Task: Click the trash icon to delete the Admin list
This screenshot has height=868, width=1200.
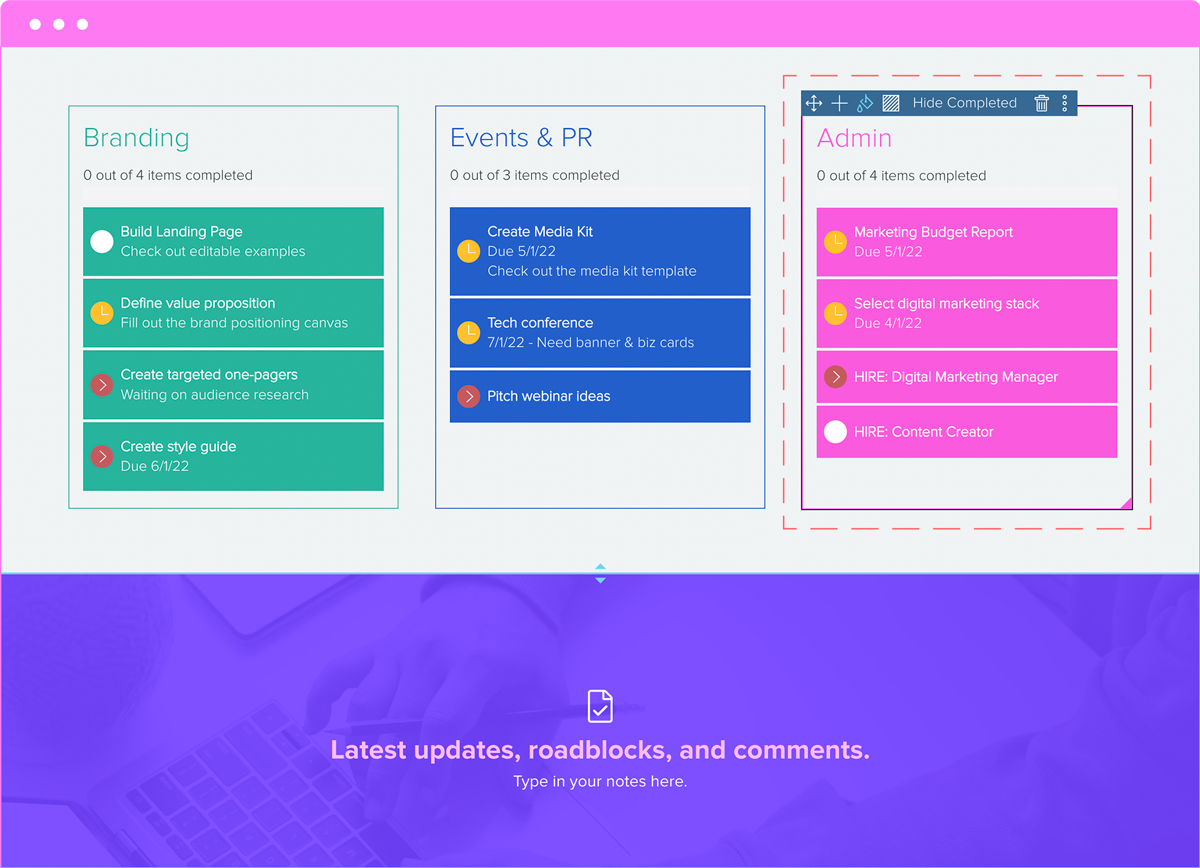Action: pyautogui.click(x=1041, y=103)
